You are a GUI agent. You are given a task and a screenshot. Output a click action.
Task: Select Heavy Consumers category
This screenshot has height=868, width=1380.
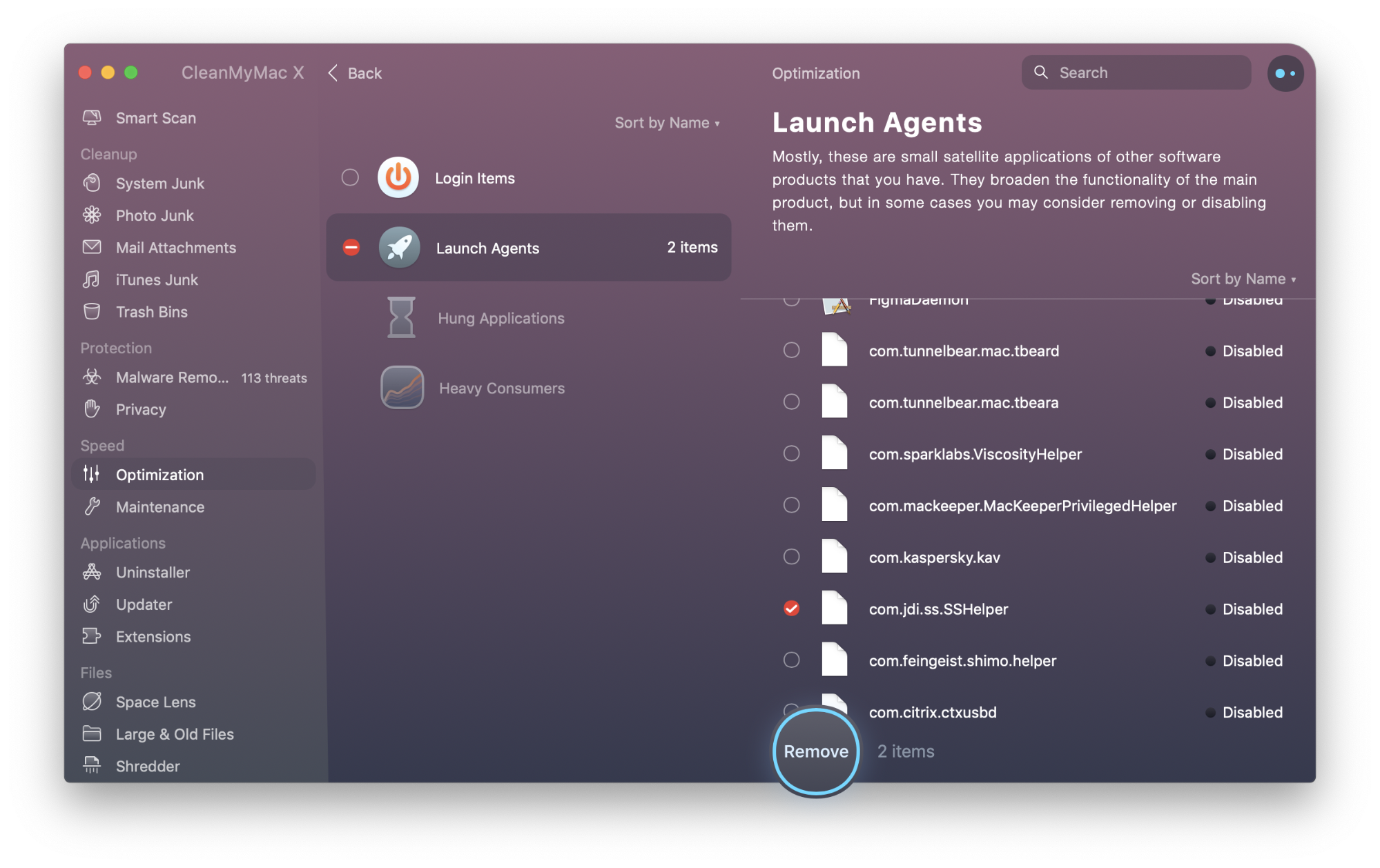(x=529, y=388)
